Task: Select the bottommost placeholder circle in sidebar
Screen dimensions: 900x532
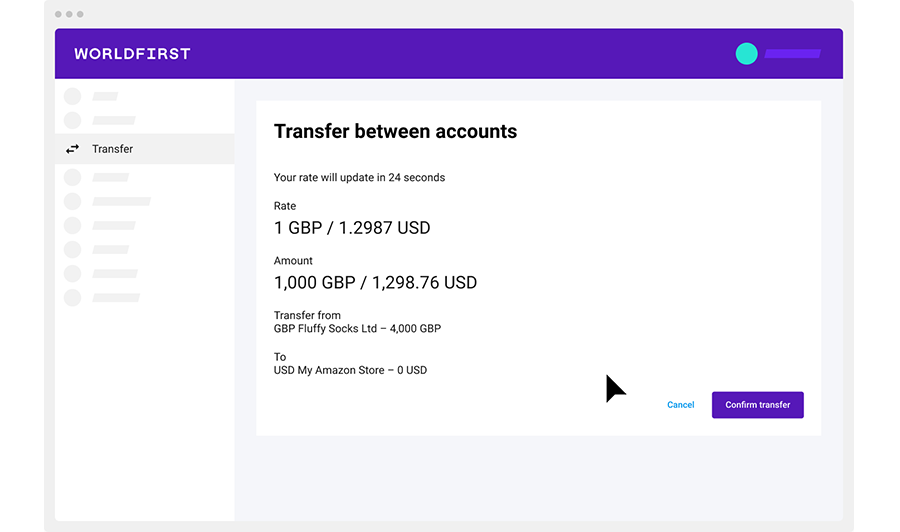Action: point(72,298)
